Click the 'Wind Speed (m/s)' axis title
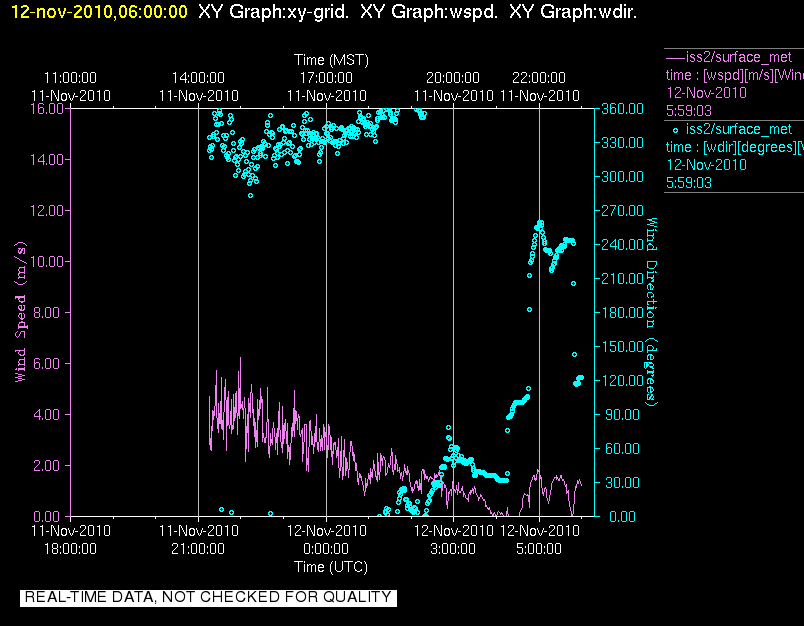Screen dimensions: 804x626 pyautogui.click(x=20, y=312)
